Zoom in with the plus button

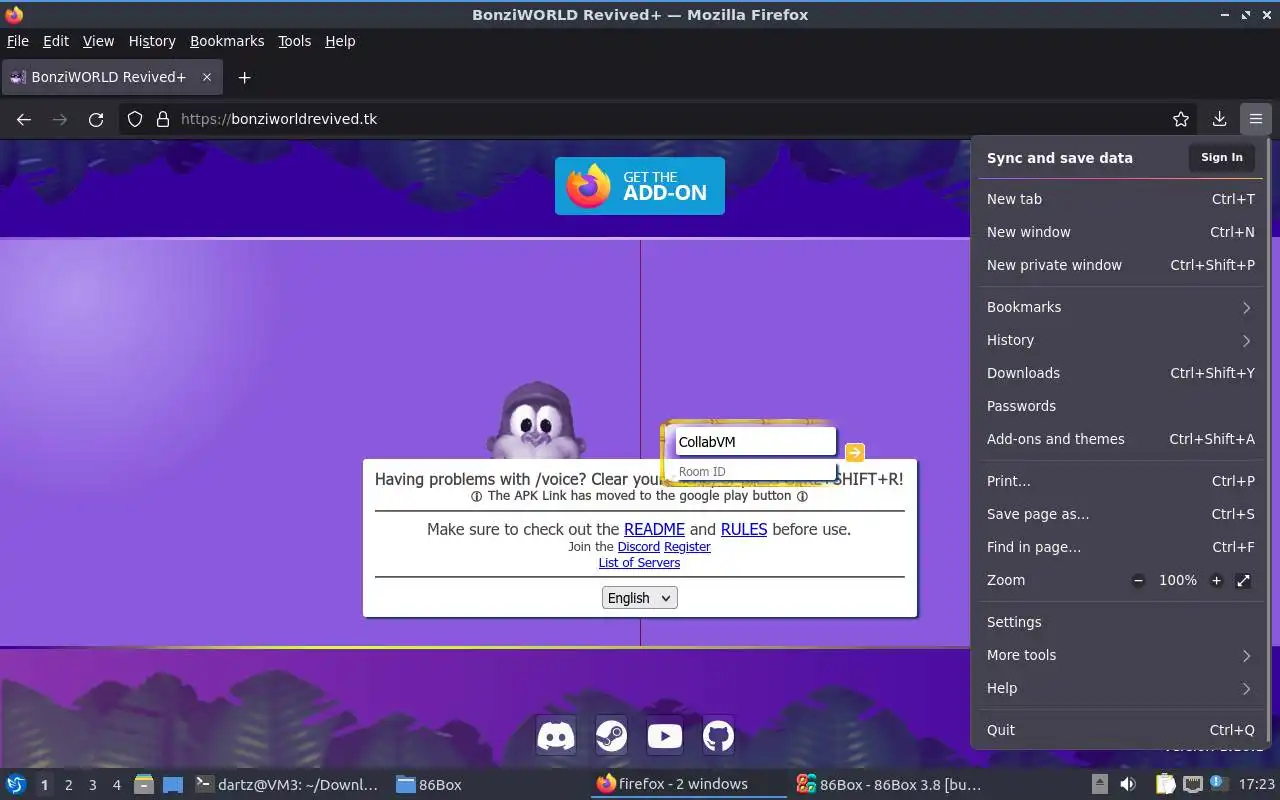tap(1216, 580)
